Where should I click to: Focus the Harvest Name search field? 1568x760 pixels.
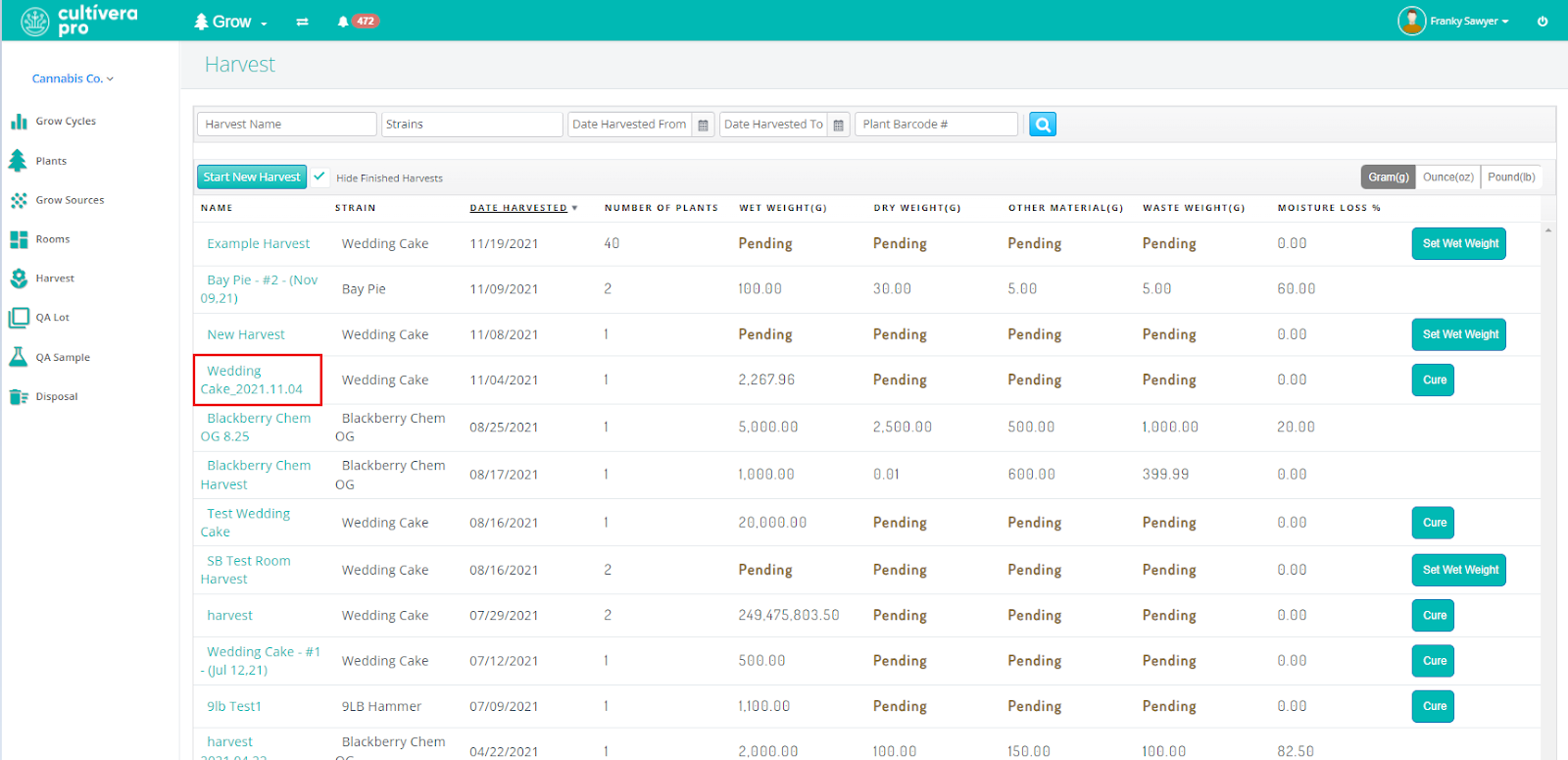(x=287, y=125)
